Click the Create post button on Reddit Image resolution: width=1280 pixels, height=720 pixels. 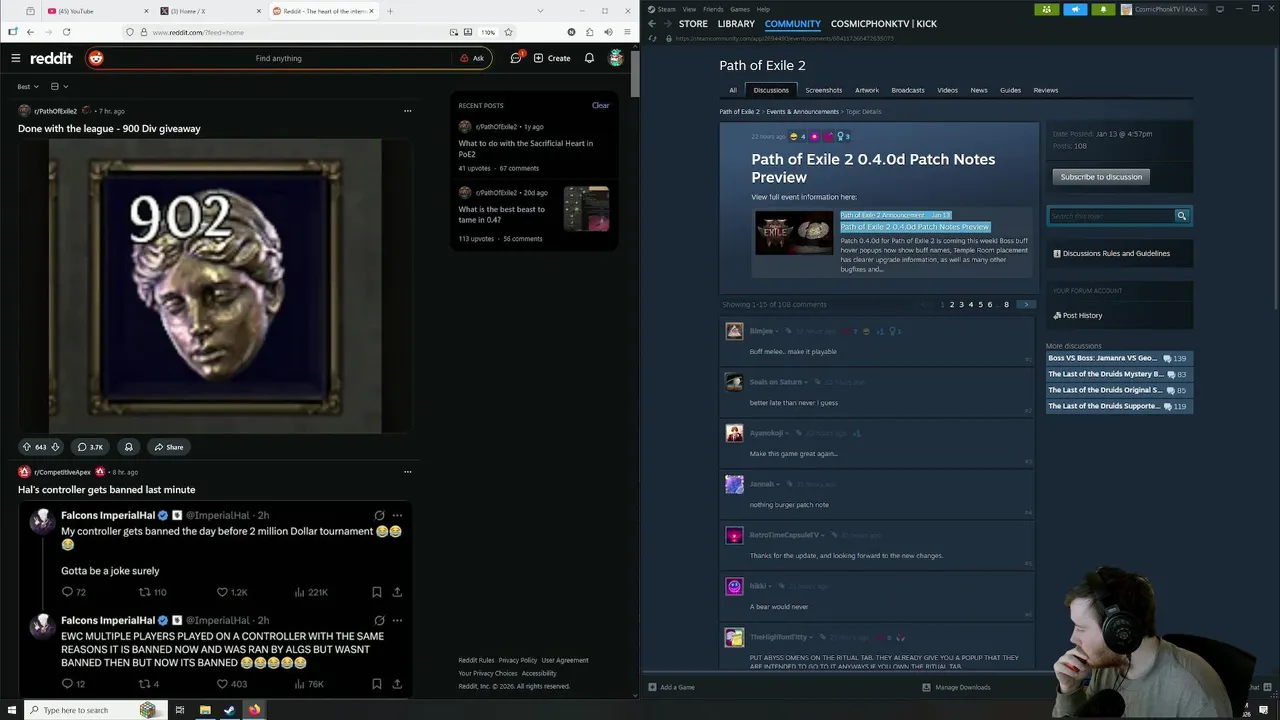tap(552, 58)
